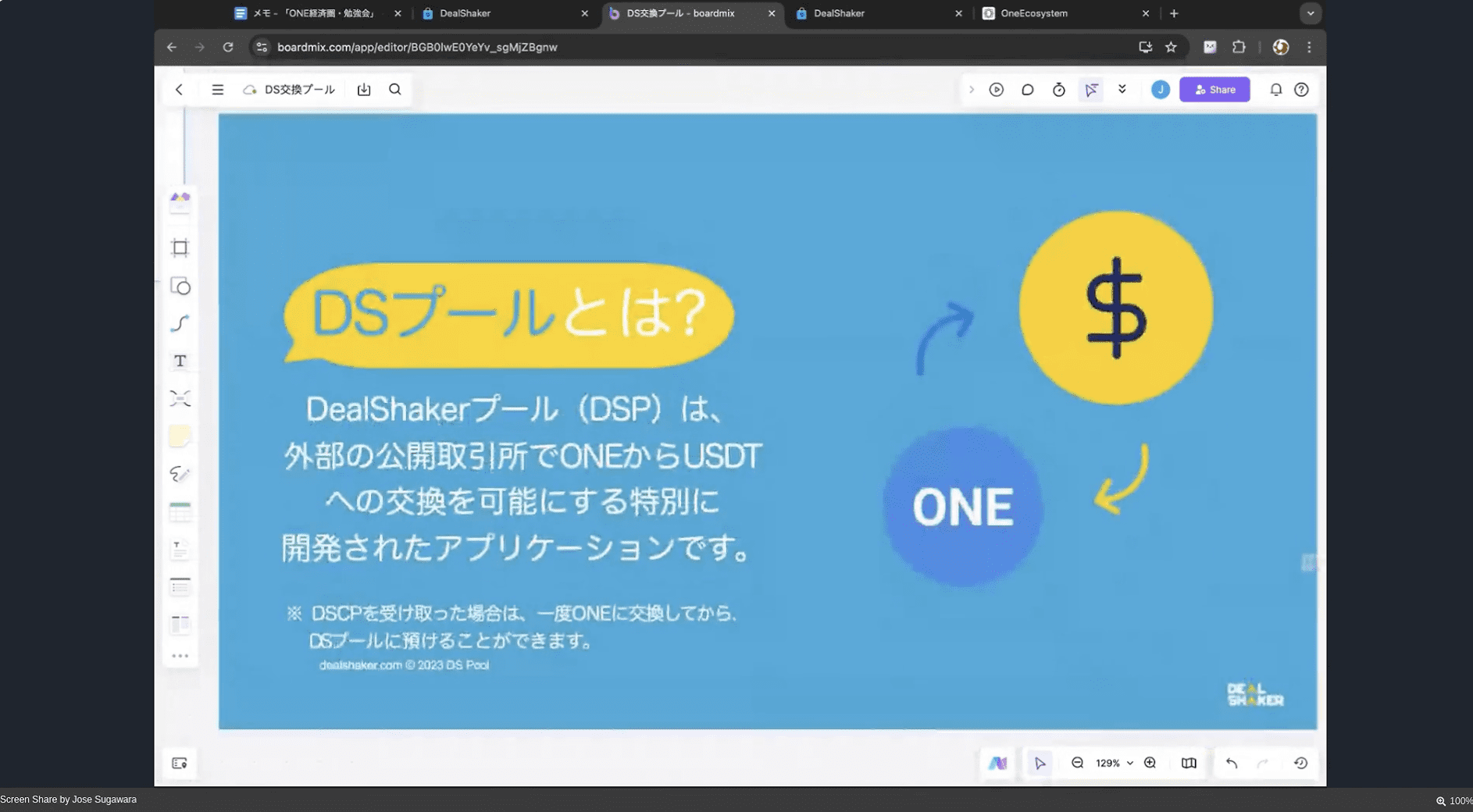Switch to the select cursor tool
The width and height of the screenshot is (1473, 812).
point(1039,763)
